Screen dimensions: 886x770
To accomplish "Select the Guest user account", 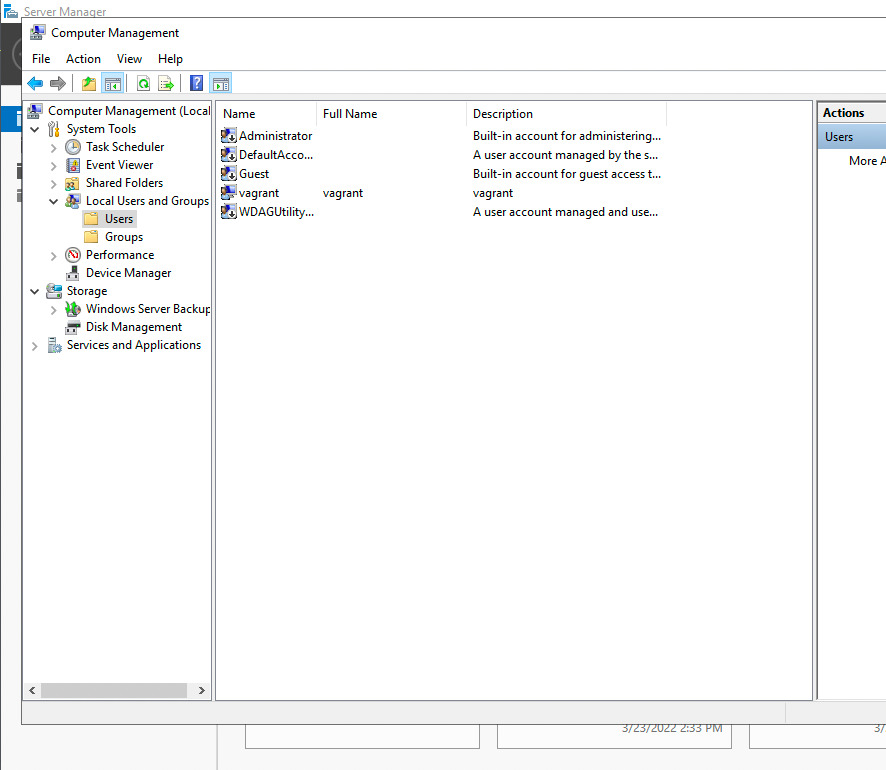I will click(254, 174).
